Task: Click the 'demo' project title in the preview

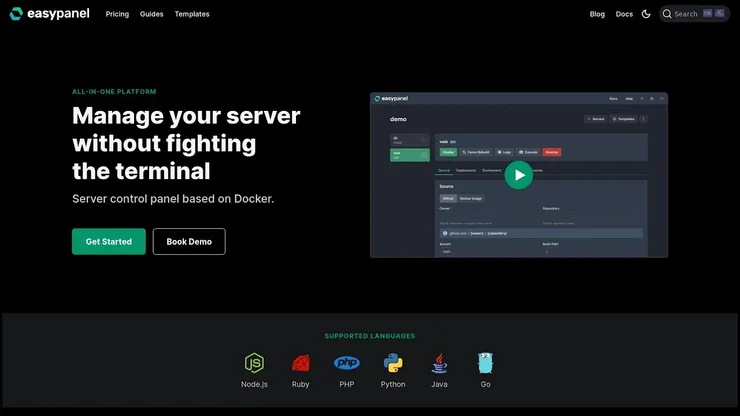Action: coord(398,119)
